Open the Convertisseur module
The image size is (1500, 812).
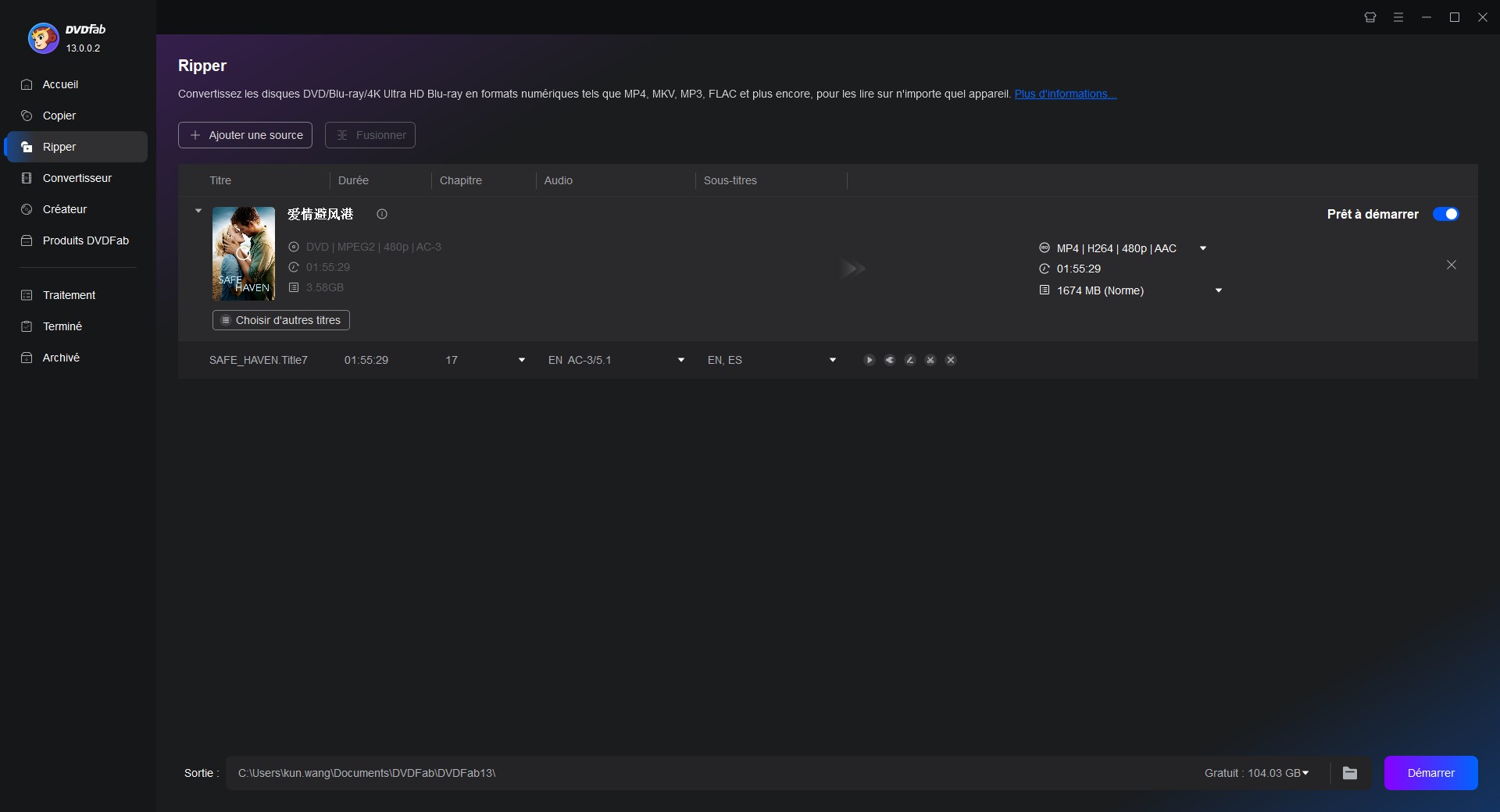click(76, 178)
